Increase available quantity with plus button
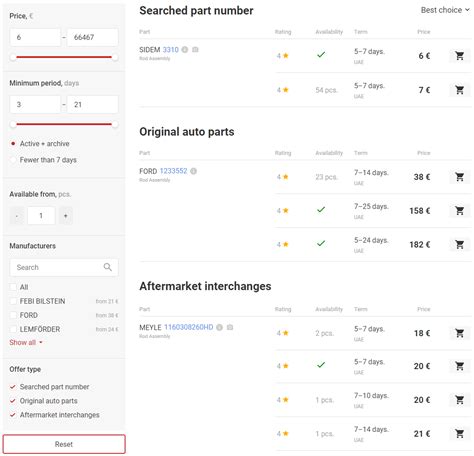Viewport: 474px width, 456px height. pyautogui.click(x=66, y=216)
